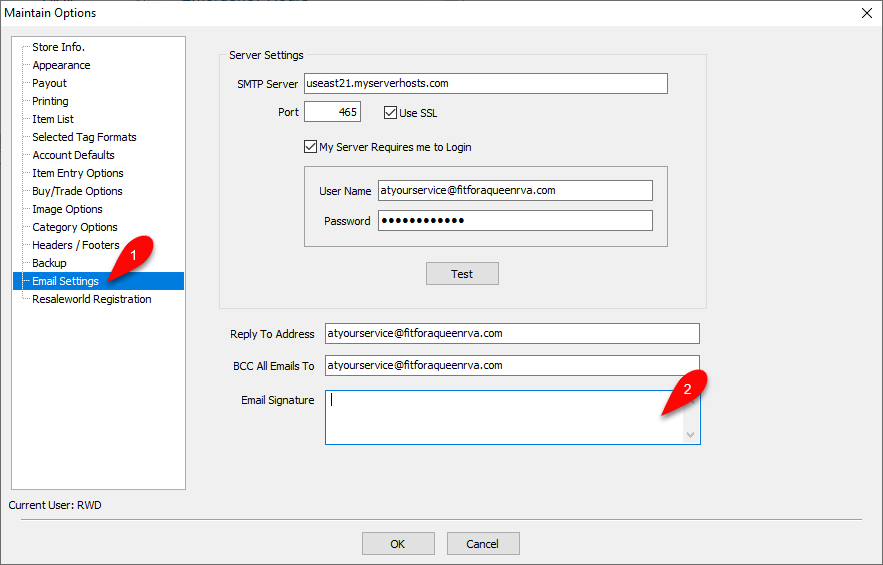
Task: Select Item List in tree
Action: 52,119
